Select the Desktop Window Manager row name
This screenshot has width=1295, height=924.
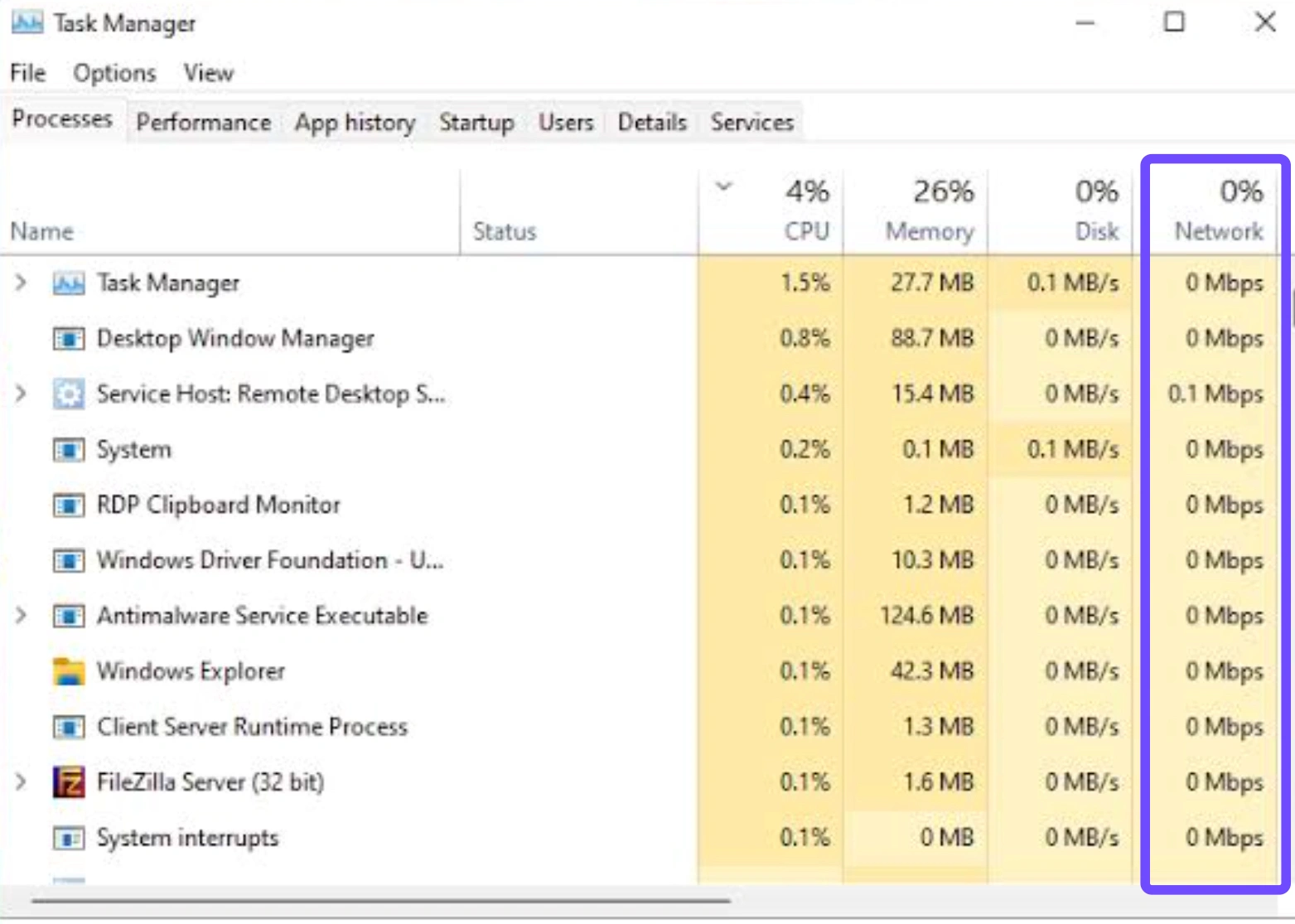pyautogui.click(x=235, y=339)
